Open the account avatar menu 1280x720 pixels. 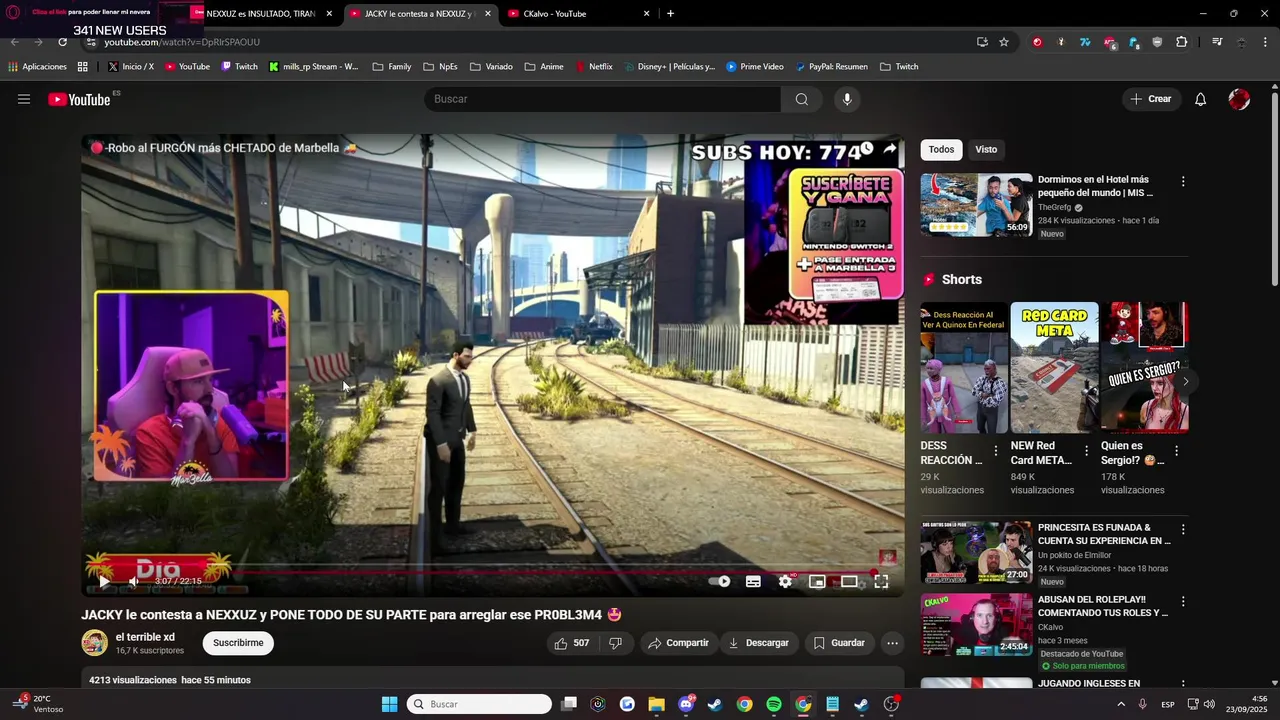coord(1239,99)
